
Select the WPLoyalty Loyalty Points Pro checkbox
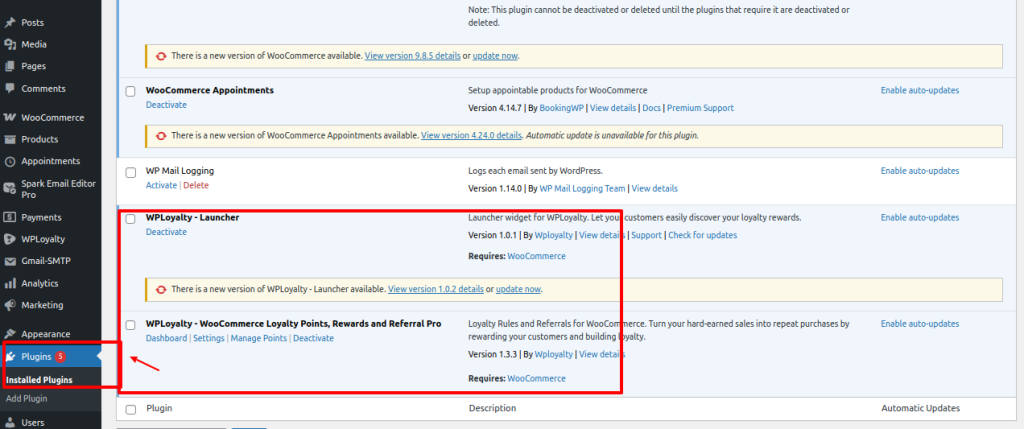pos(131,325)
